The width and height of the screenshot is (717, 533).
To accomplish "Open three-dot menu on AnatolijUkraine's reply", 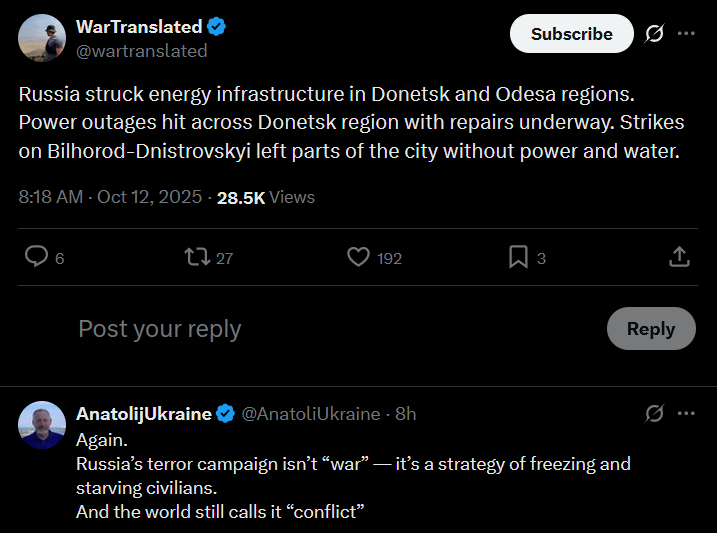I will (x=686, y=413).
